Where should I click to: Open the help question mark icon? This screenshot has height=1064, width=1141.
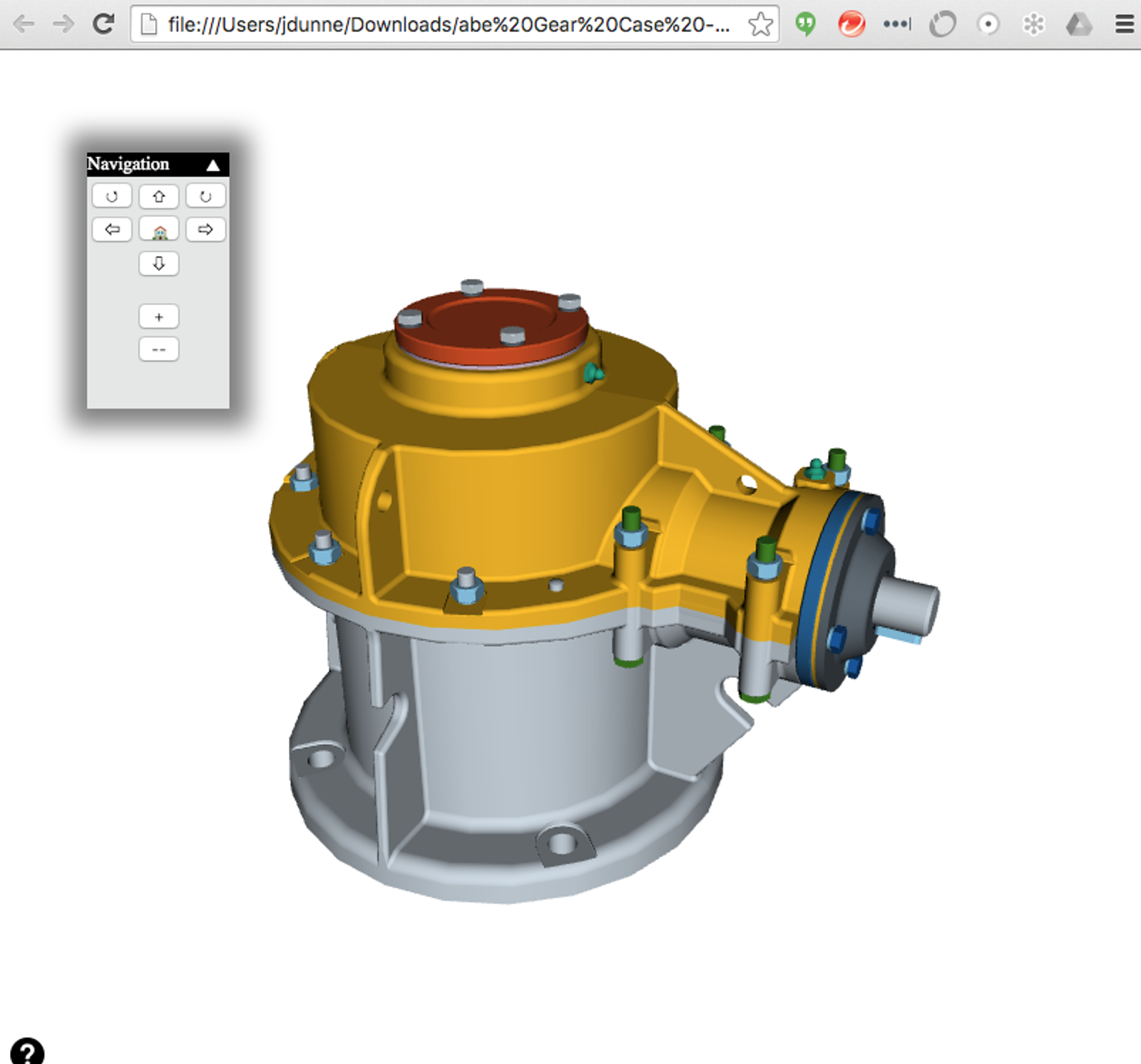click(27, 1051)
